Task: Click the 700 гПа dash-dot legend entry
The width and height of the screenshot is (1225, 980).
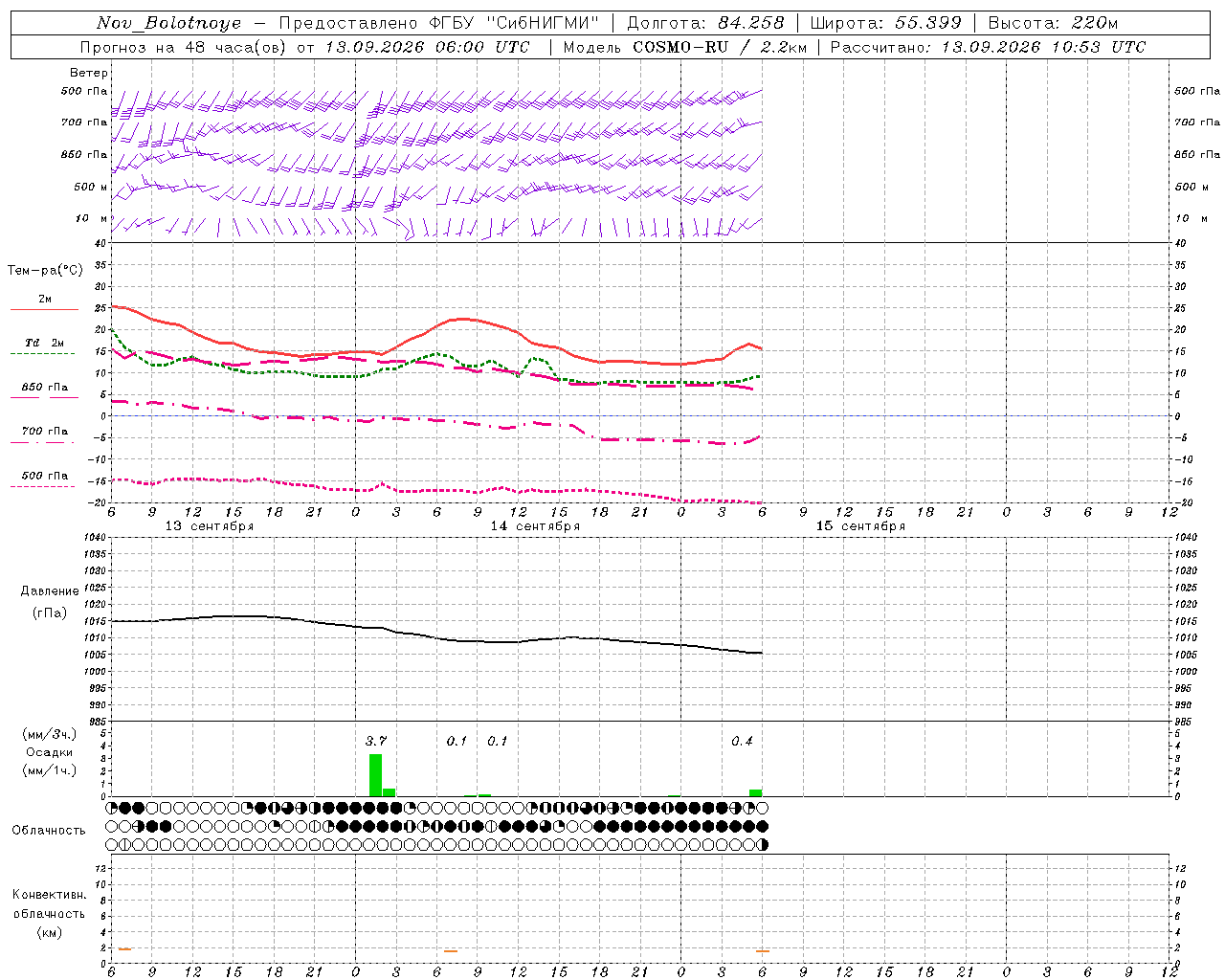Action: [x=44, y=434]
